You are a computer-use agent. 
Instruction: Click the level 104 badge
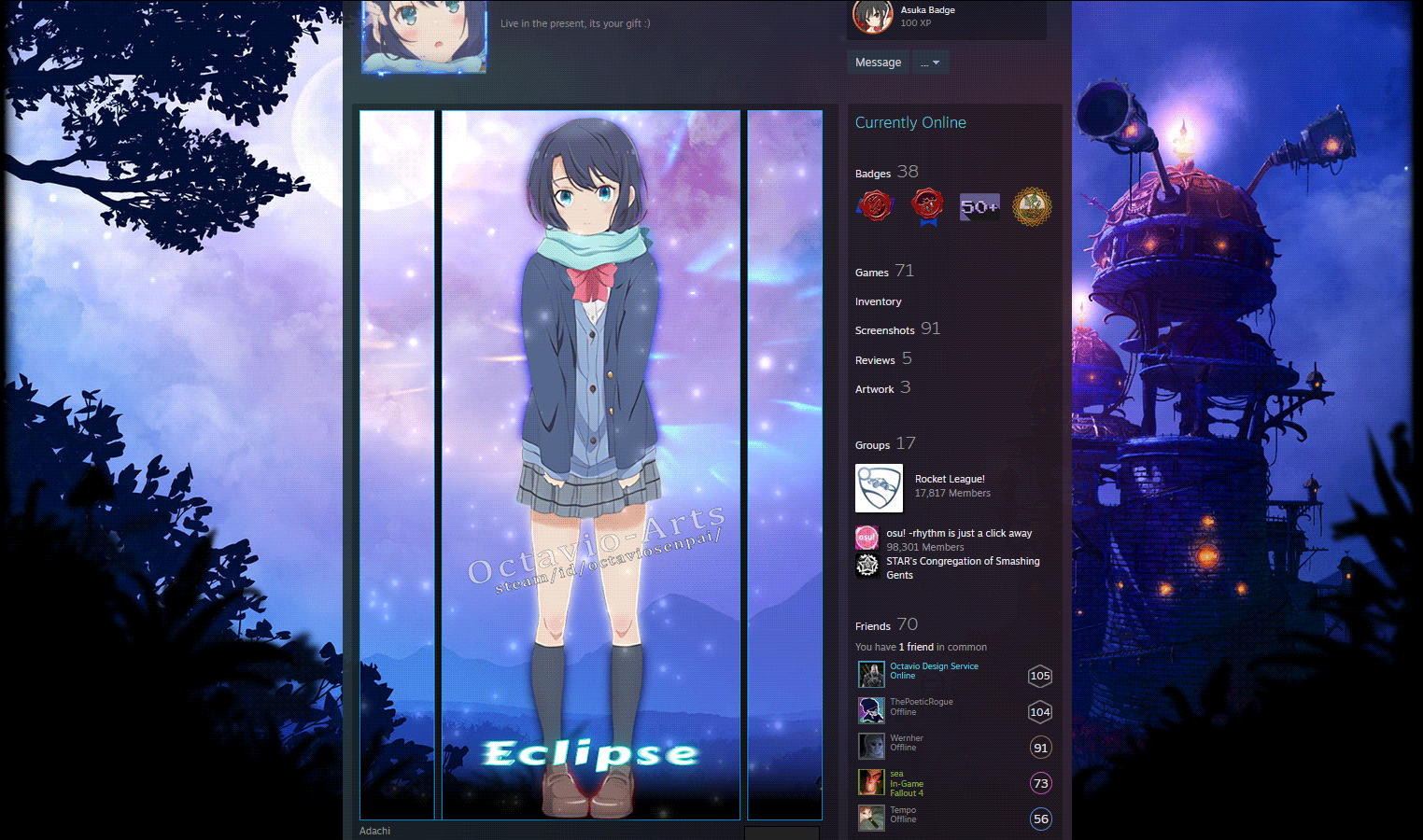tap(1040, 712)
